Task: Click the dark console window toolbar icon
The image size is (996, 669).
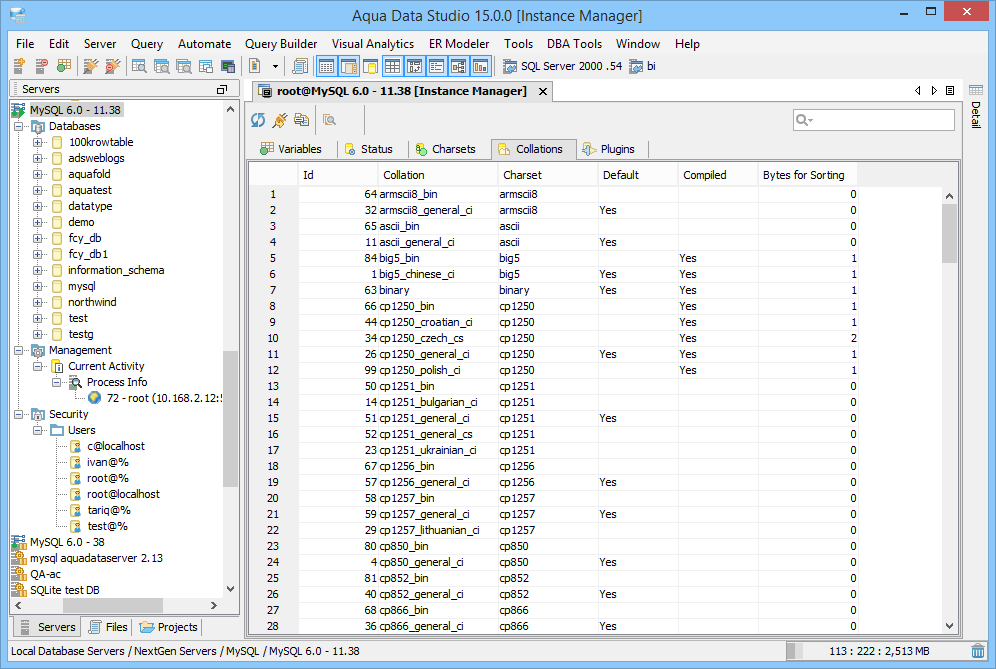Action: click(227, 65)
